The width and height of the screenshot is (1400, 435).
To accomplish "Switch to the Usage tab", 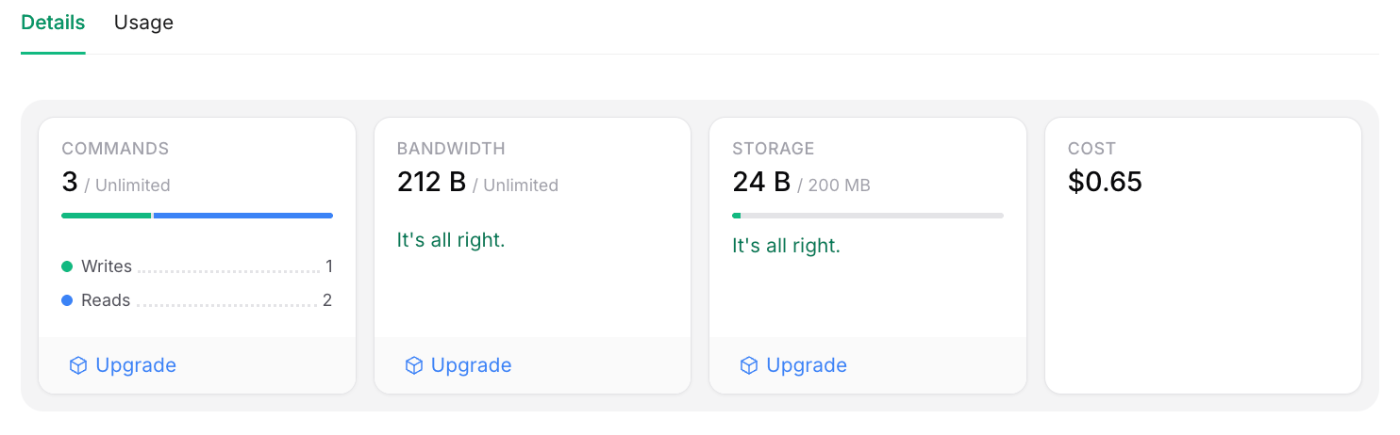I will 143,23.
